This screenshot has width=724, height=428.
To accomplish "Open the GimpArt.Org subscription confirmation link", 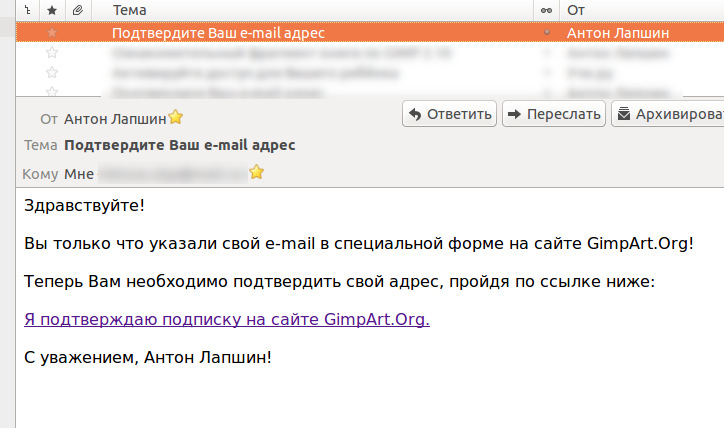I will pos(227,319).
